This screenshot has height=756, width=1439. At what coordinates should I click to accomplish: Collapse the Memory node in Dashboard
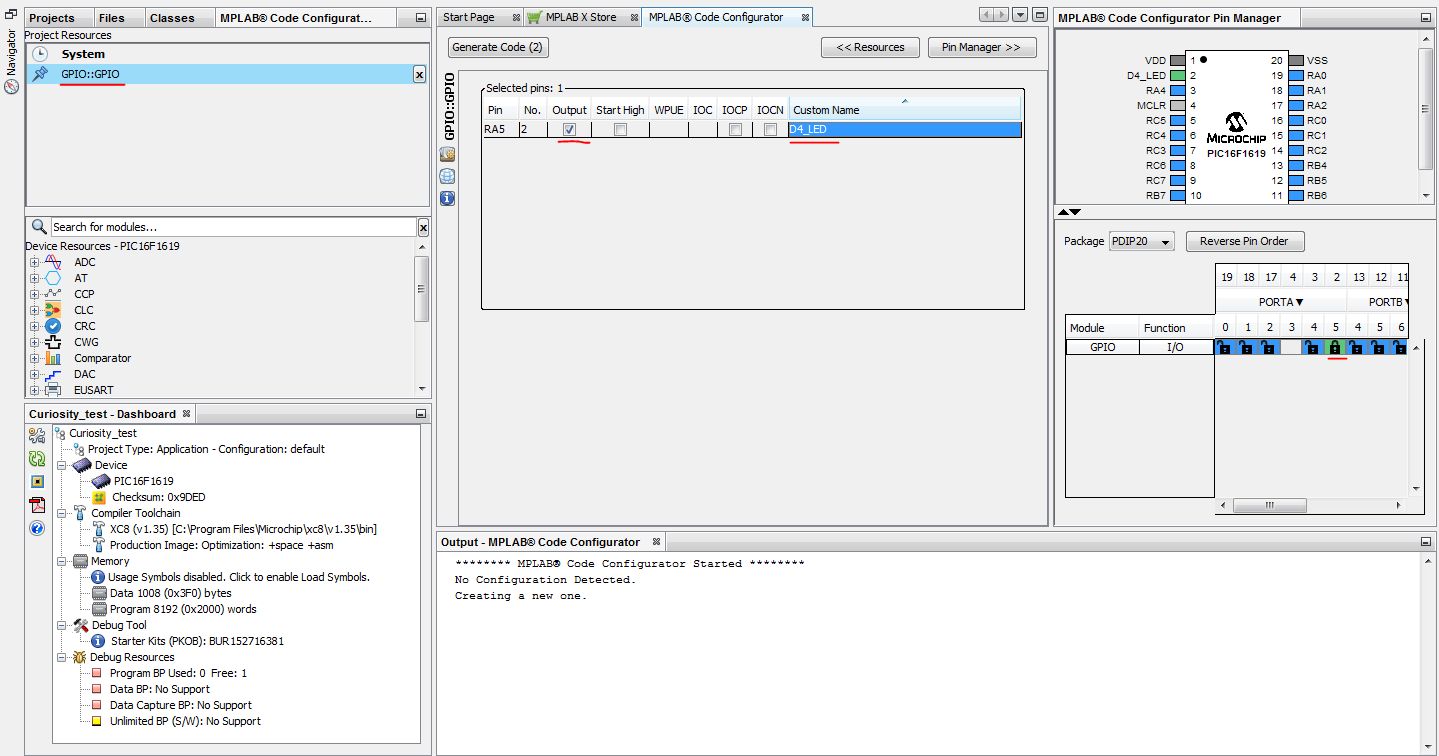point(62,561)
